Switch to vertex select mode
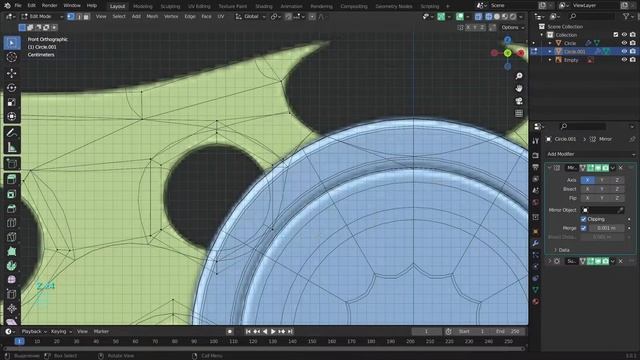The height and width of the screenshot is (360, 640). click(x=71, y=16)
